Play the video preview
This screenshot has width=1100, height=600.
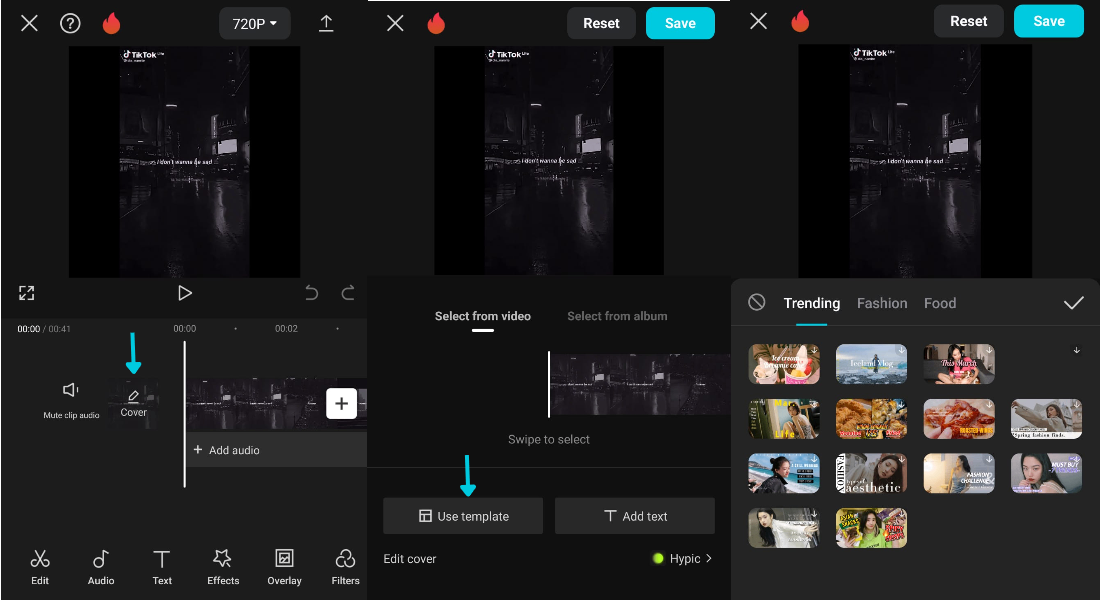[185, 293]
